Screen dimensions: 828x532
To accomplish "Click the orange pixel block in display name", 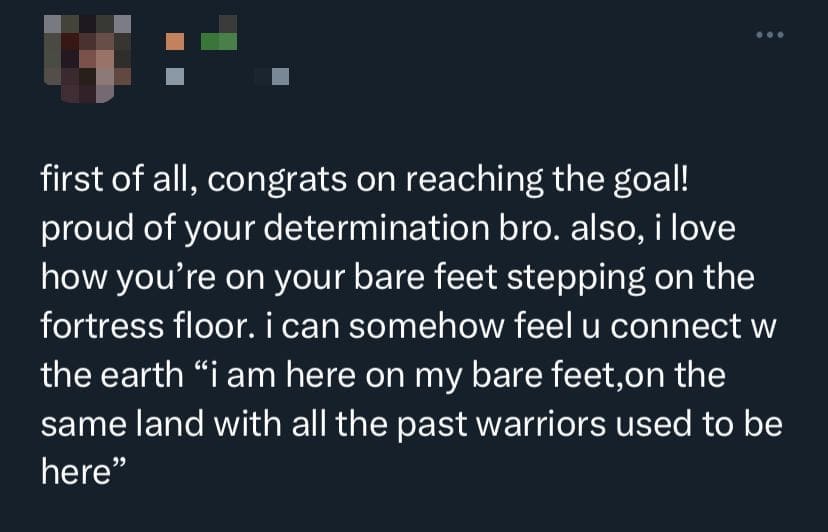I will (175, 41).
